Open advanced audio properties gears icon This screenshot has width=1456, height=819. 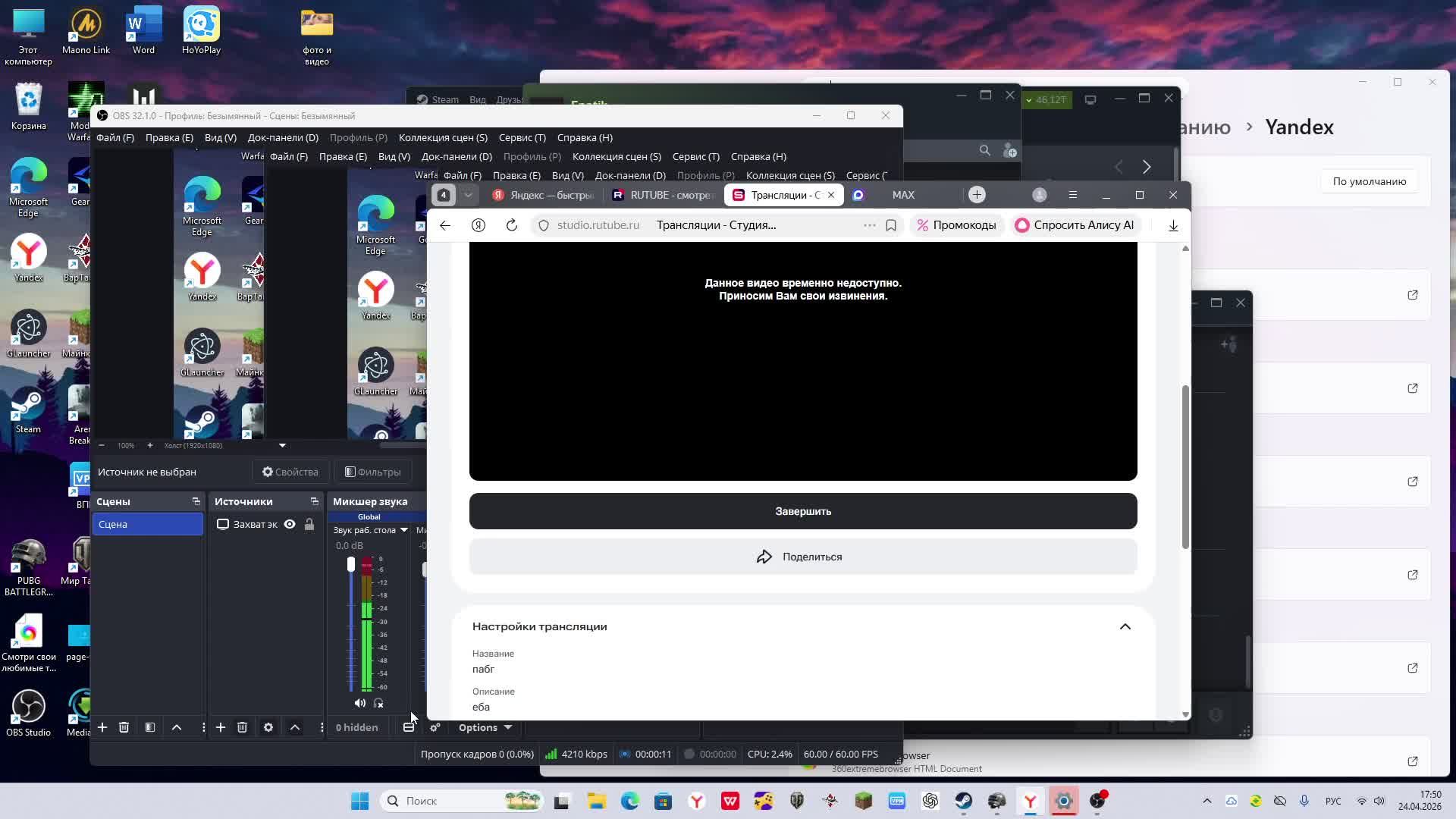[435, 727]
